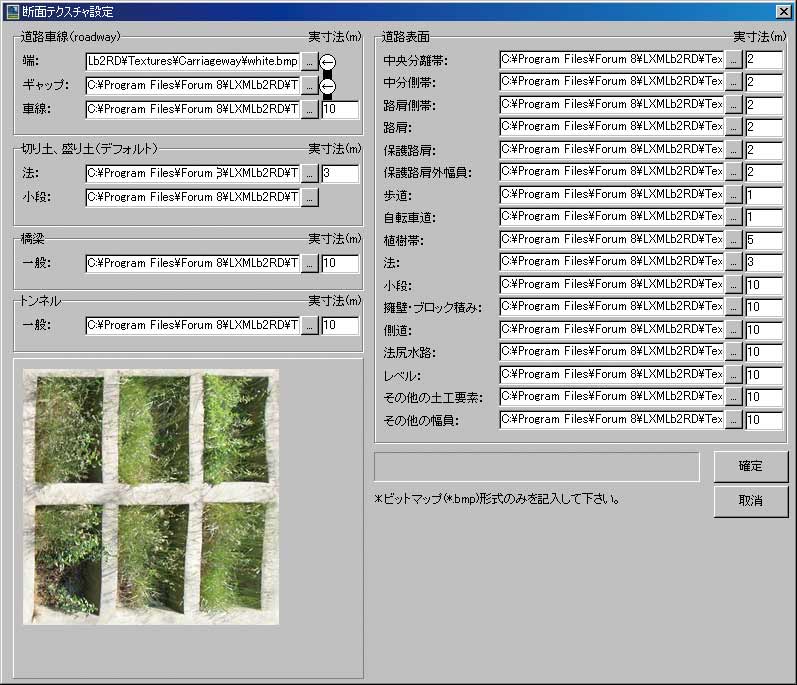Close the 断面テクスチャ設定 dialog

[783, 11]
